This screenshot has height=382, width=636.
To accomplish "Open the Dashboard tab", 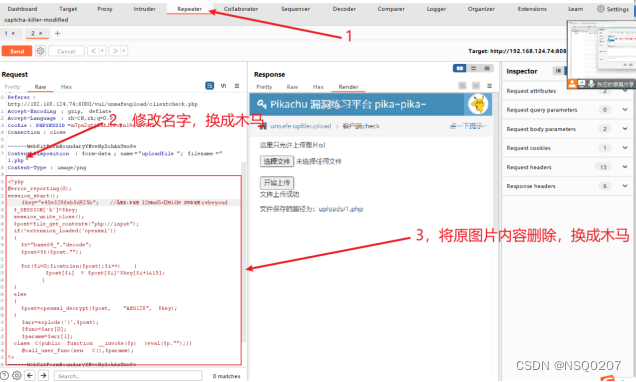I will [x=22, y=9].
